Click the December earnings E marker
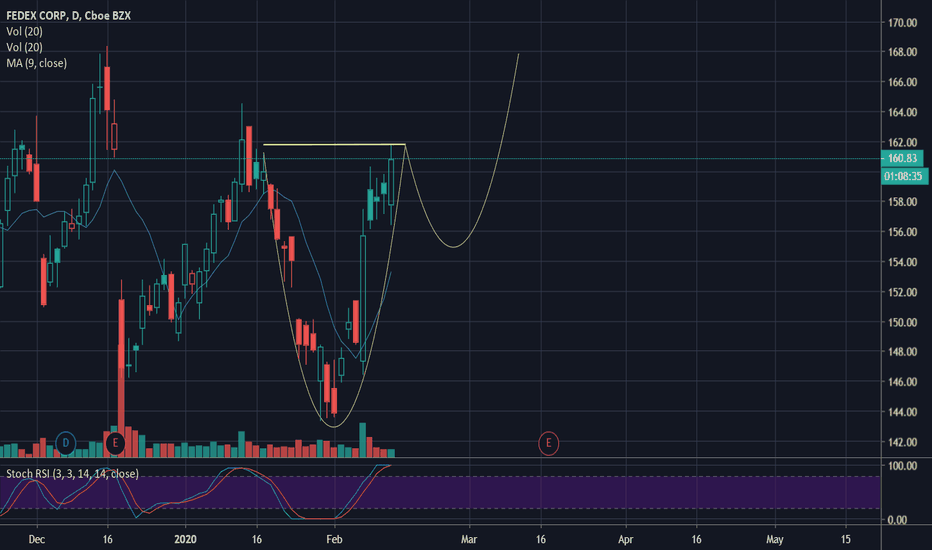The height and width of the screenshot is (550, 932). (x=115, y=443)
